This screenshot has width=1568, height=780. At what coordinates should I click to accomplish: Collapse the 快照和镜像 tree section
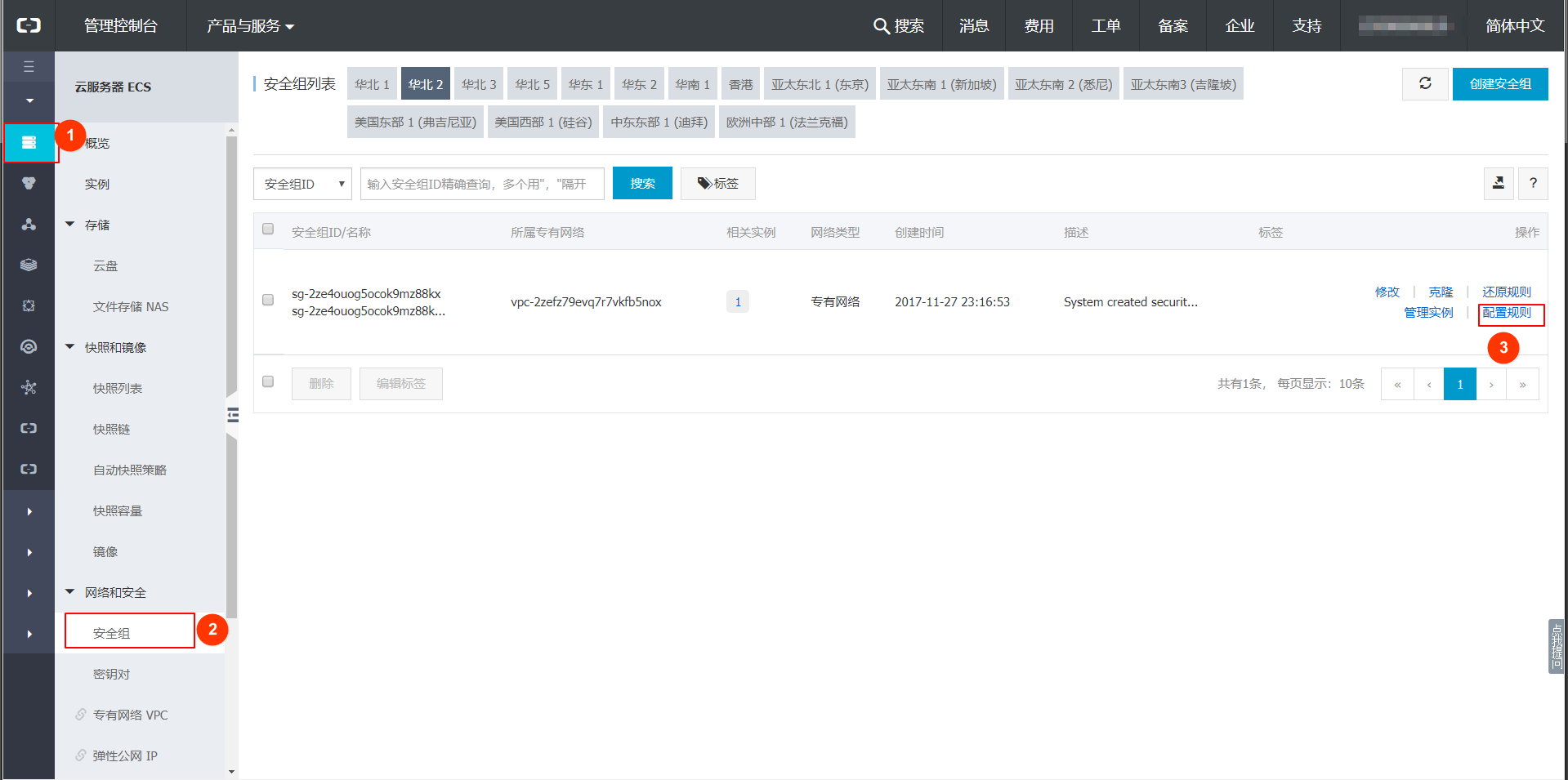coord(70,347)
